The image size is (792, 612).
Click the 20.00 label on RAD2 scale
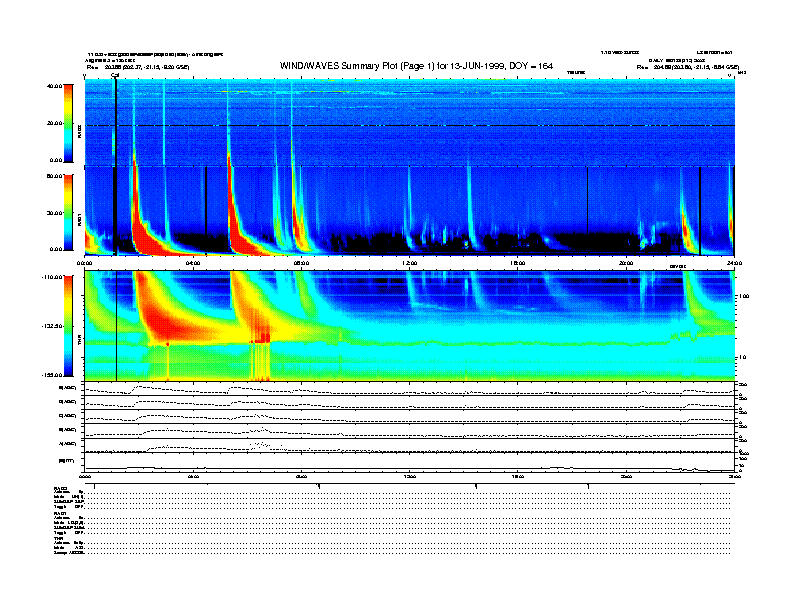click(x=54, y=123)
